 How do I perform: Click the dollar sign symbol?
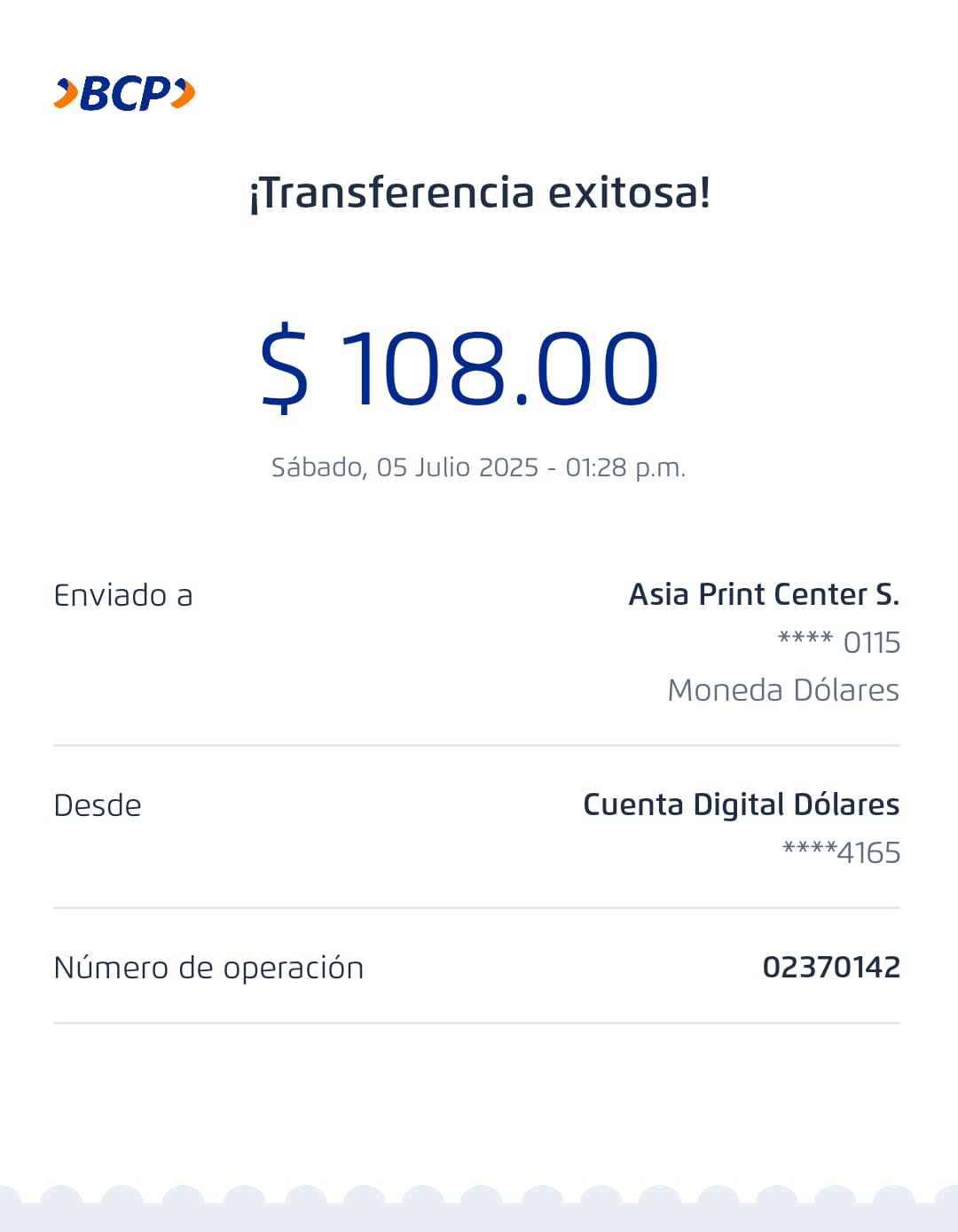(285, 368)
